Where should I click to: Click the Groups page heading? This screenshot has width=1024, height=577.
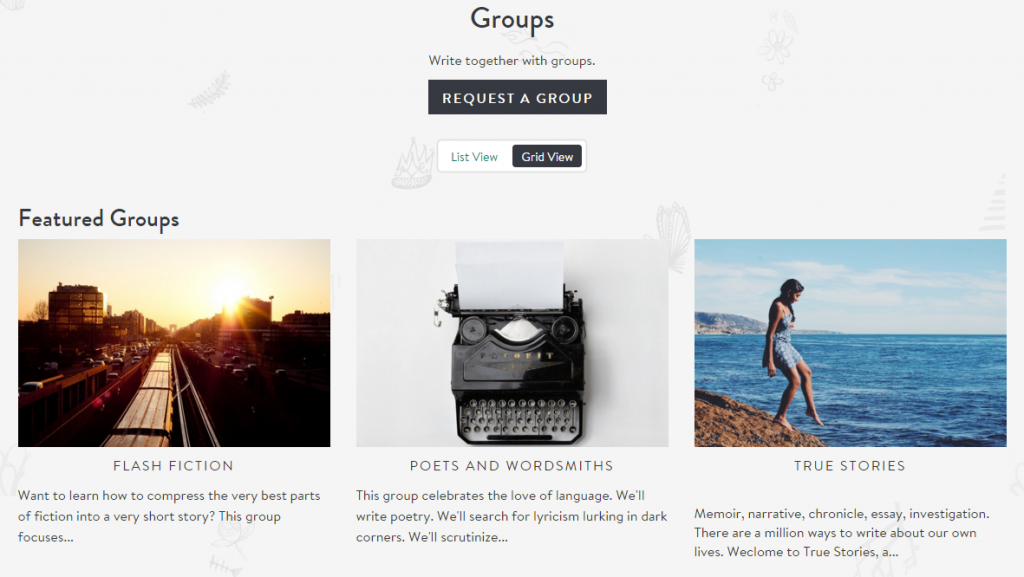(512, 19)
